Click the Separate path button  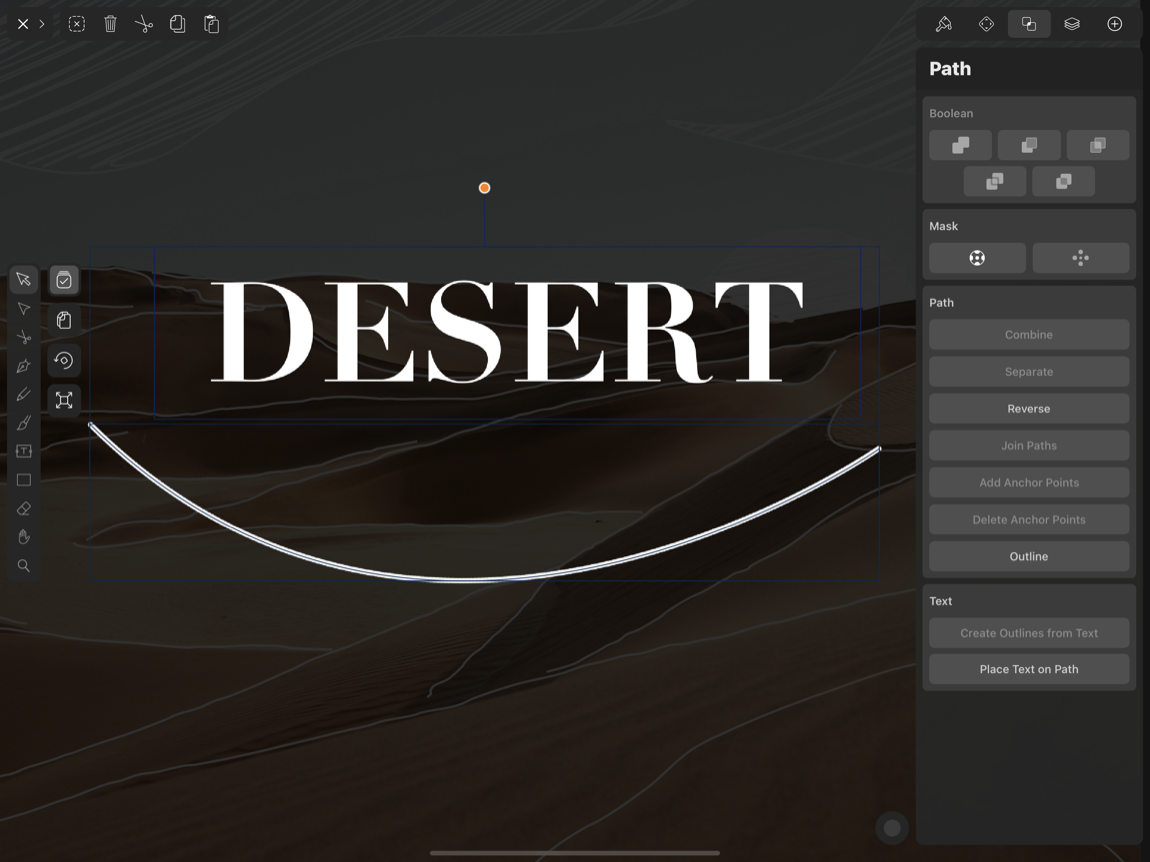coord(1029,371)
